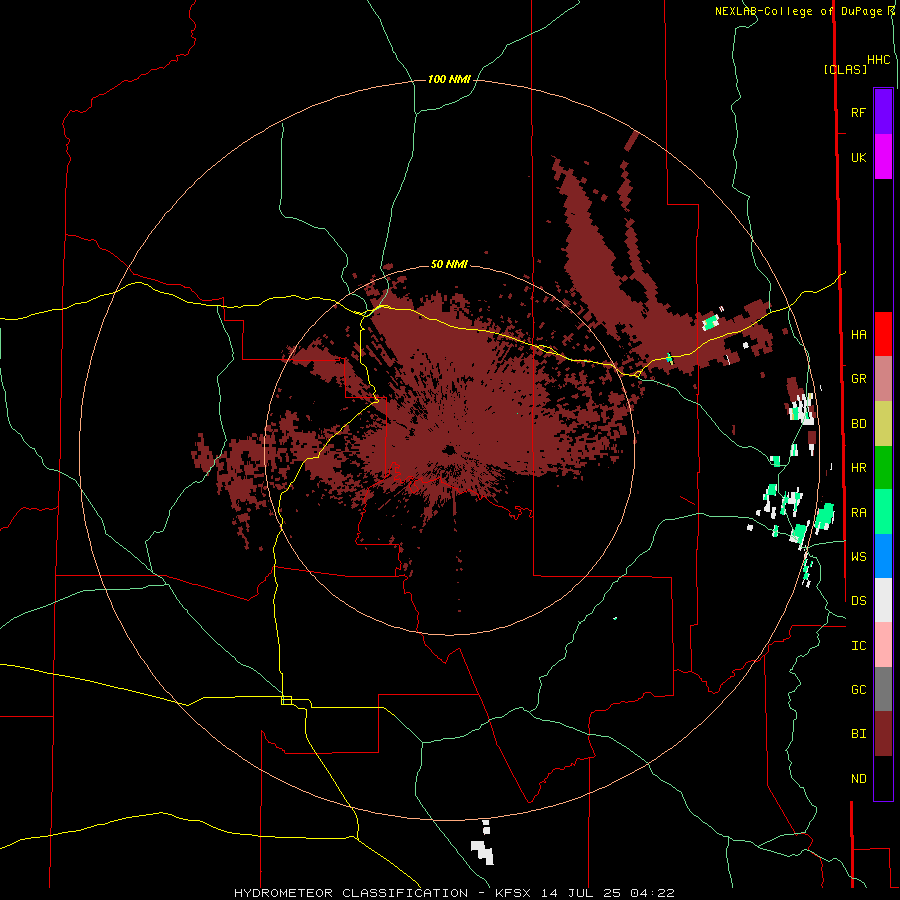
Task: Click the UK legend label
Action: (858, 157)
